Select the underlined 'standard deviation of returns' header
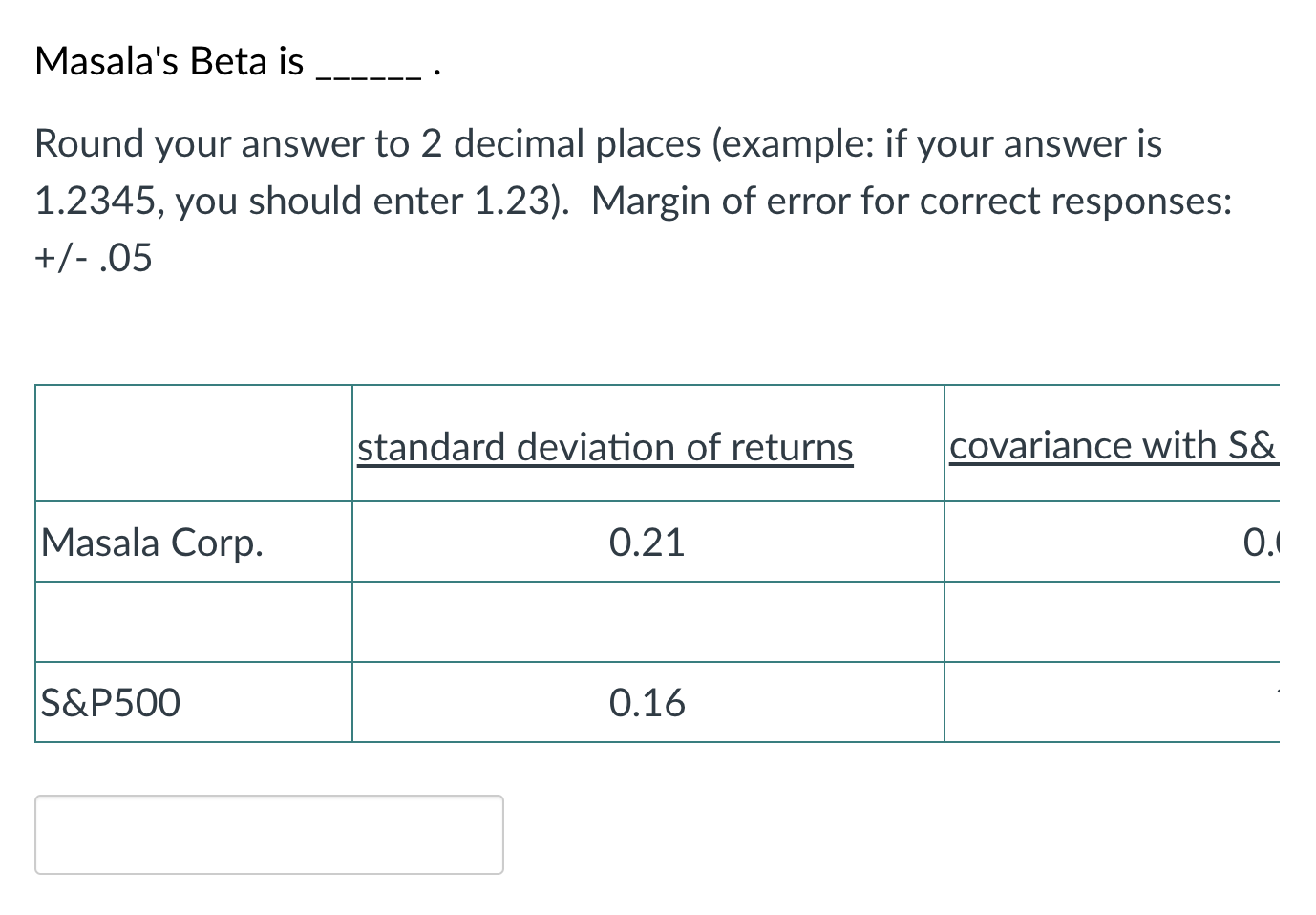This screenshot has height=915, width=1316. (x=605, y=446)
